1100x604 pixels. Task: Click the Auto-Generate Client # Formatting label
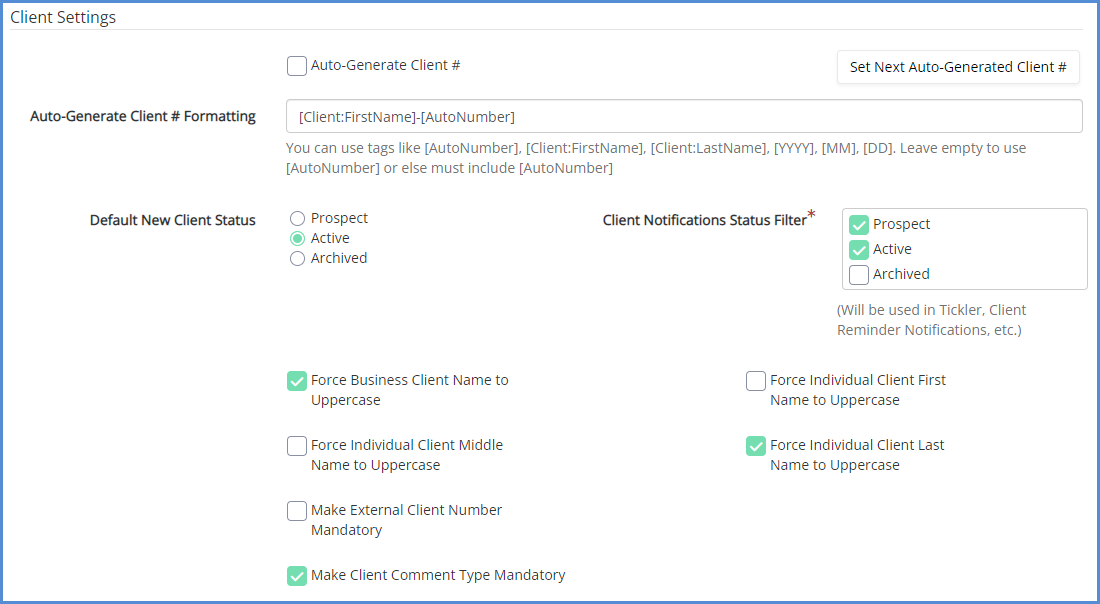pyautogui.click(x=143, y=116)
